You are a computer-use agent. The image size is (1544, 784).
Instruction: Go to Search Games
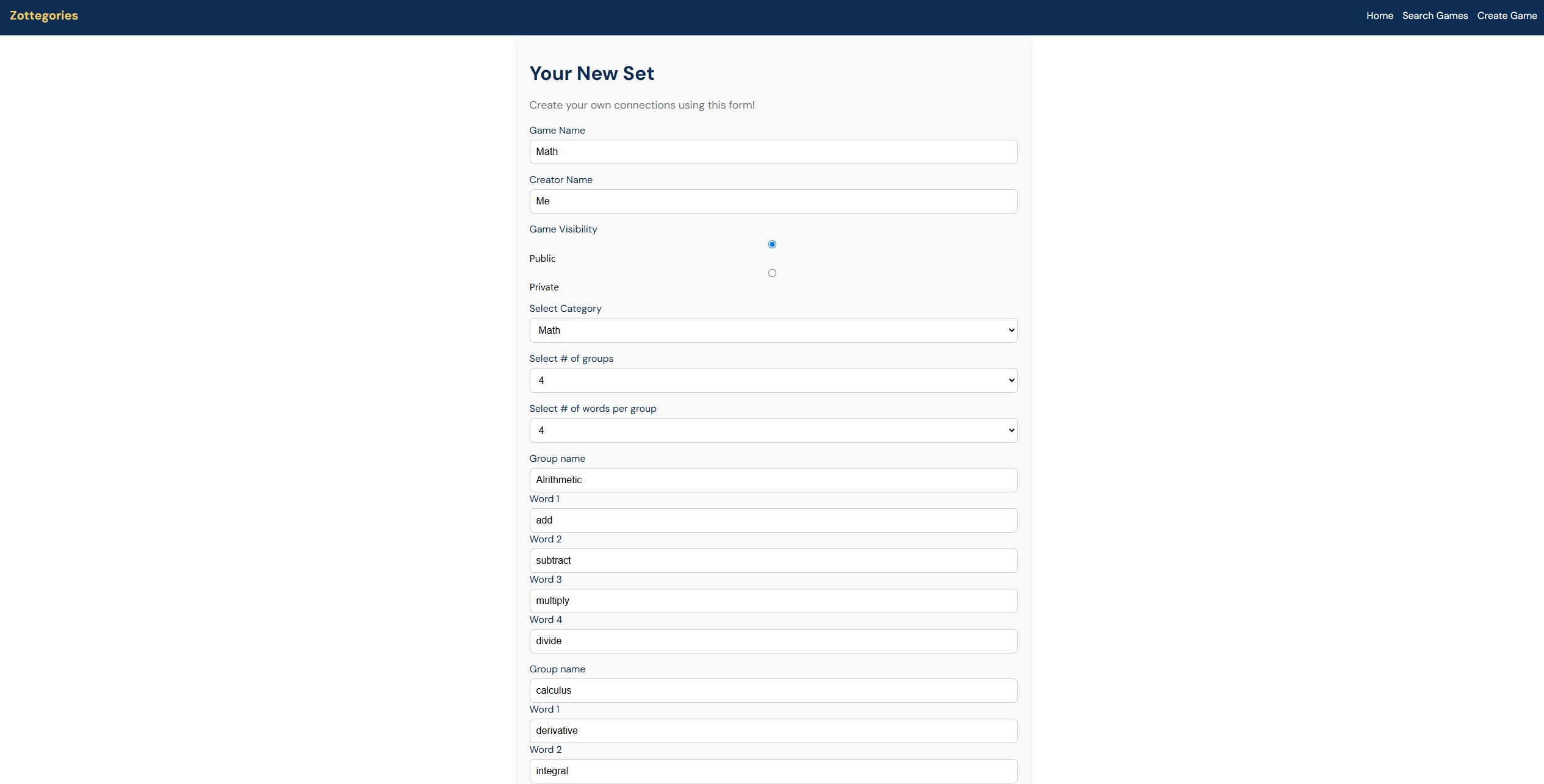click(x=1435, y=16)
